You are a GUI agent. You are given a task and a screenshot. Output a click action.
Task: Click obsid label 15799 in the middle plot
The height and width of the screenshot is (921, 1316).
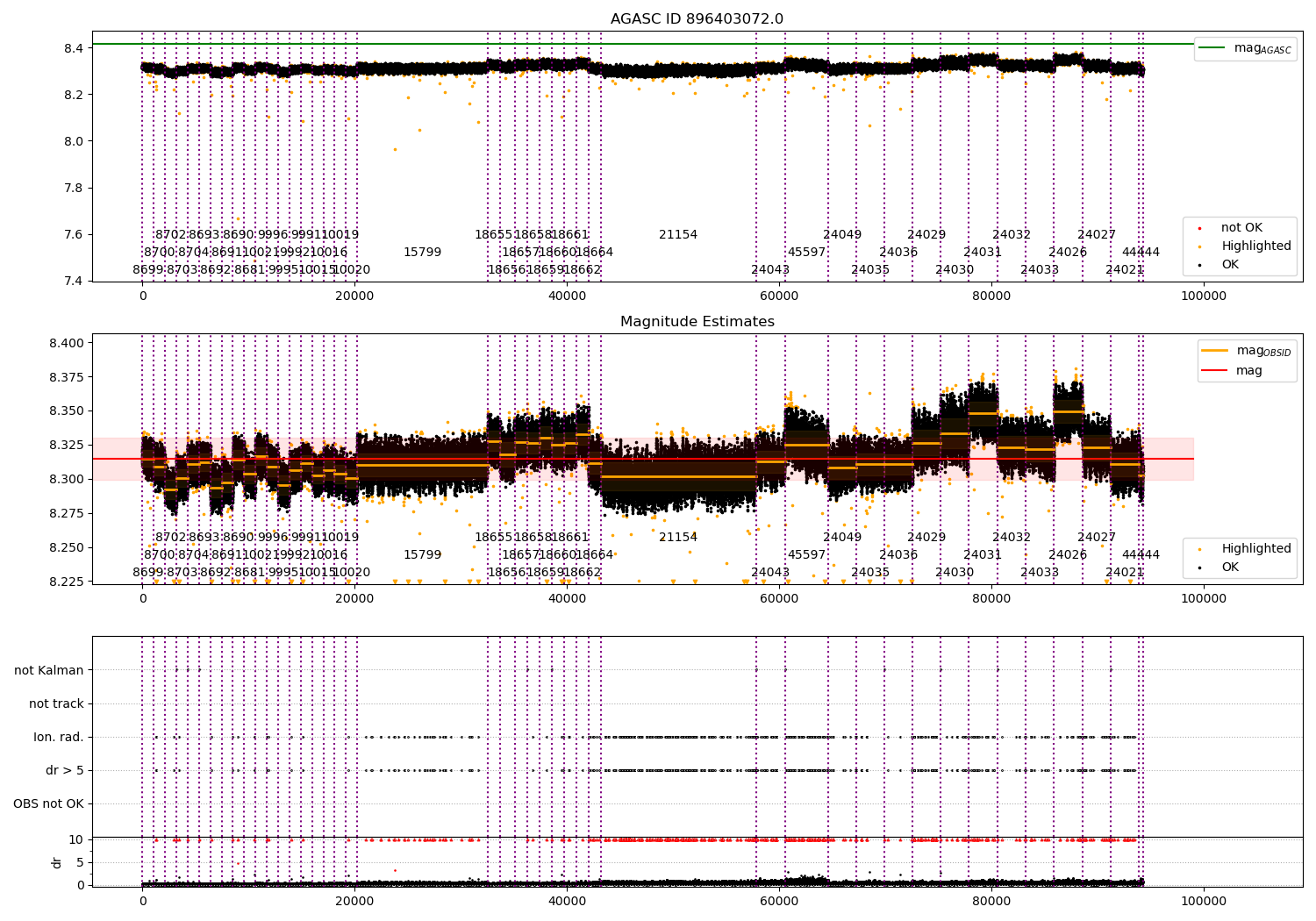[422, 555]
